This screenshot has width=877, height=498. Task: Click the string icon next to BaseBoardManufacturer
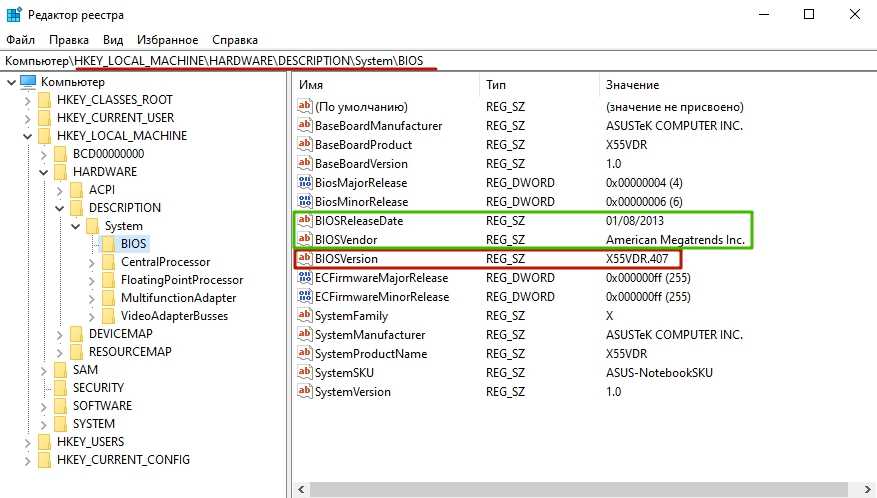(x=305, y=126)
